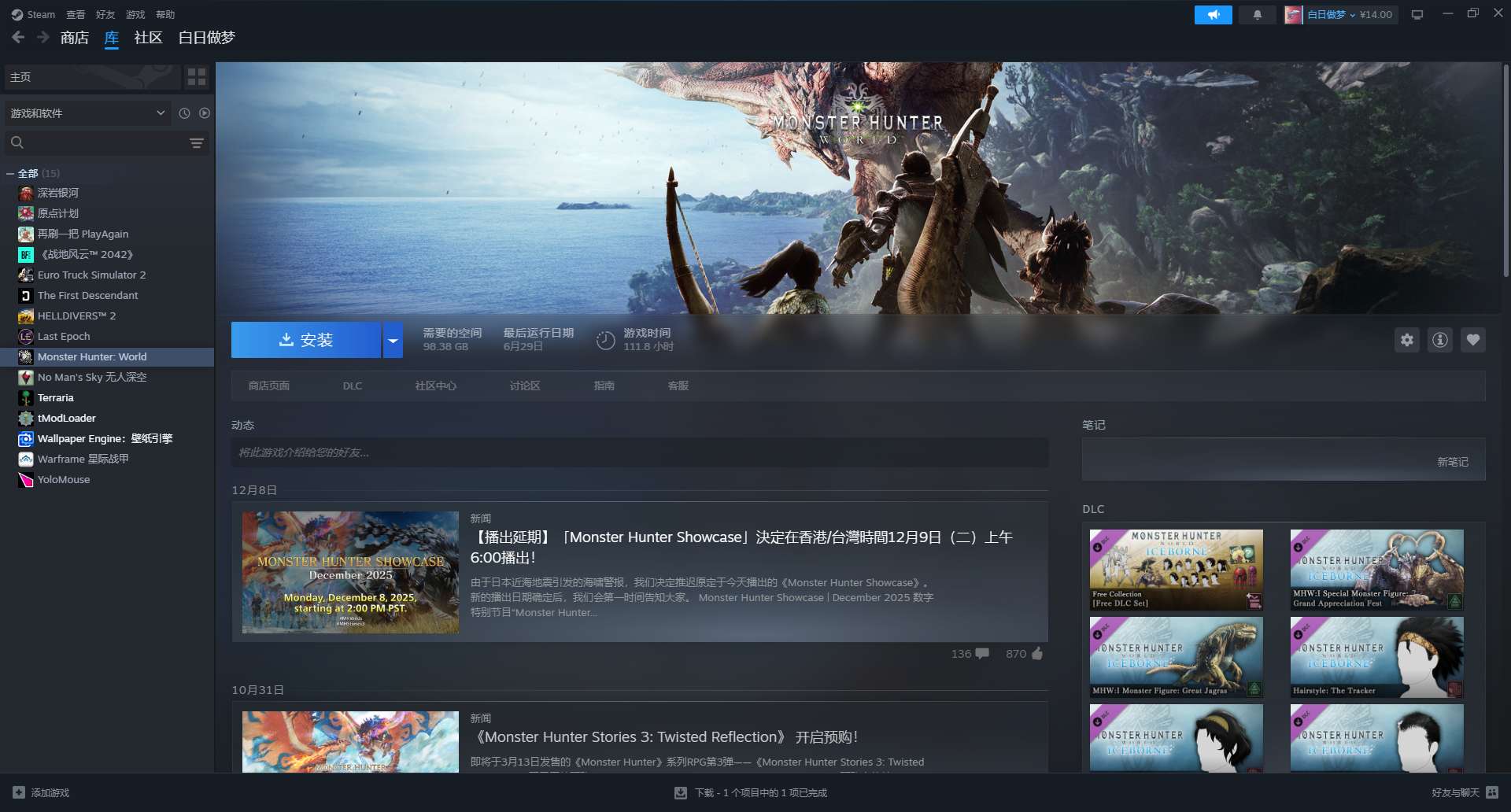Open the 好友 menu in the menu bar

pos(105,15)
